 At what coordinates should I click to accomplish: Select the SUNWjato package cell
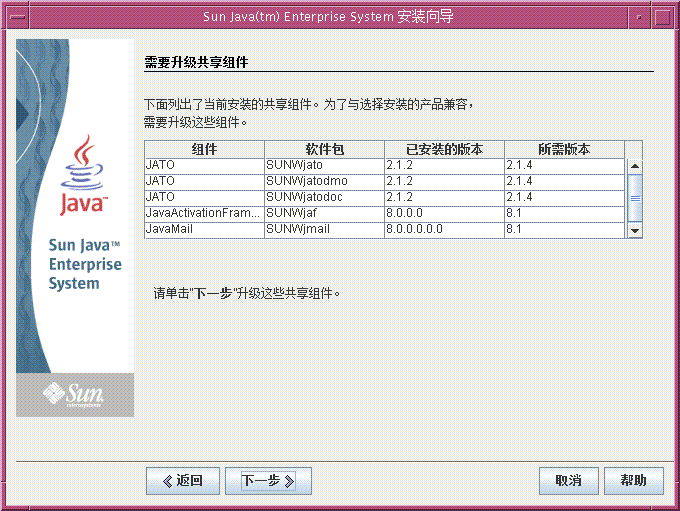point(324,166)
